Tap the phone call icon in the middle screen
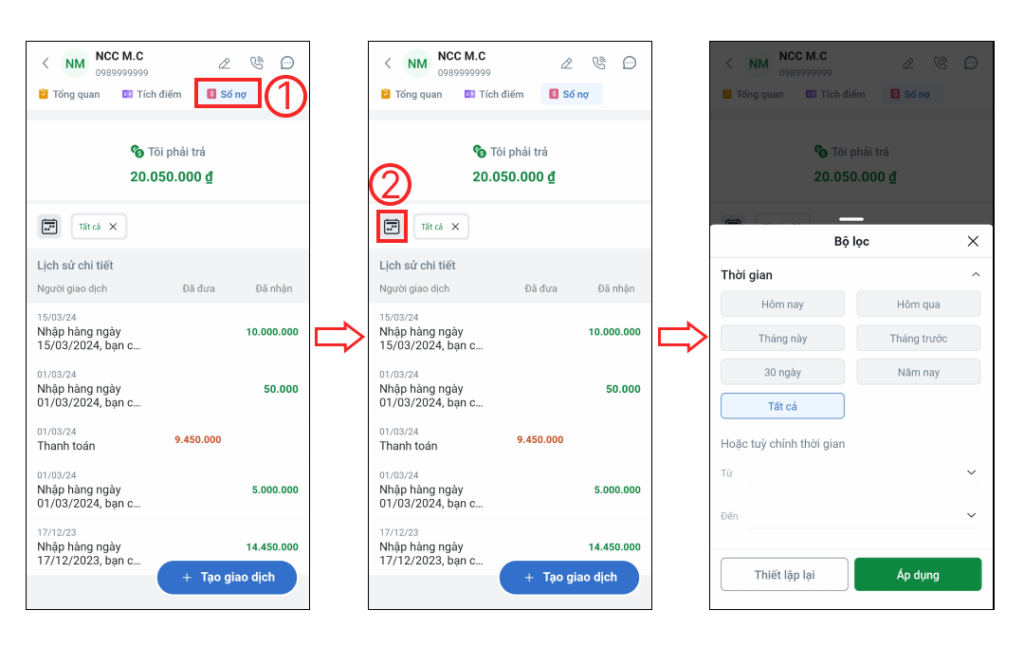Screen dimensions: 1024x647 click(x=599, y=63)
